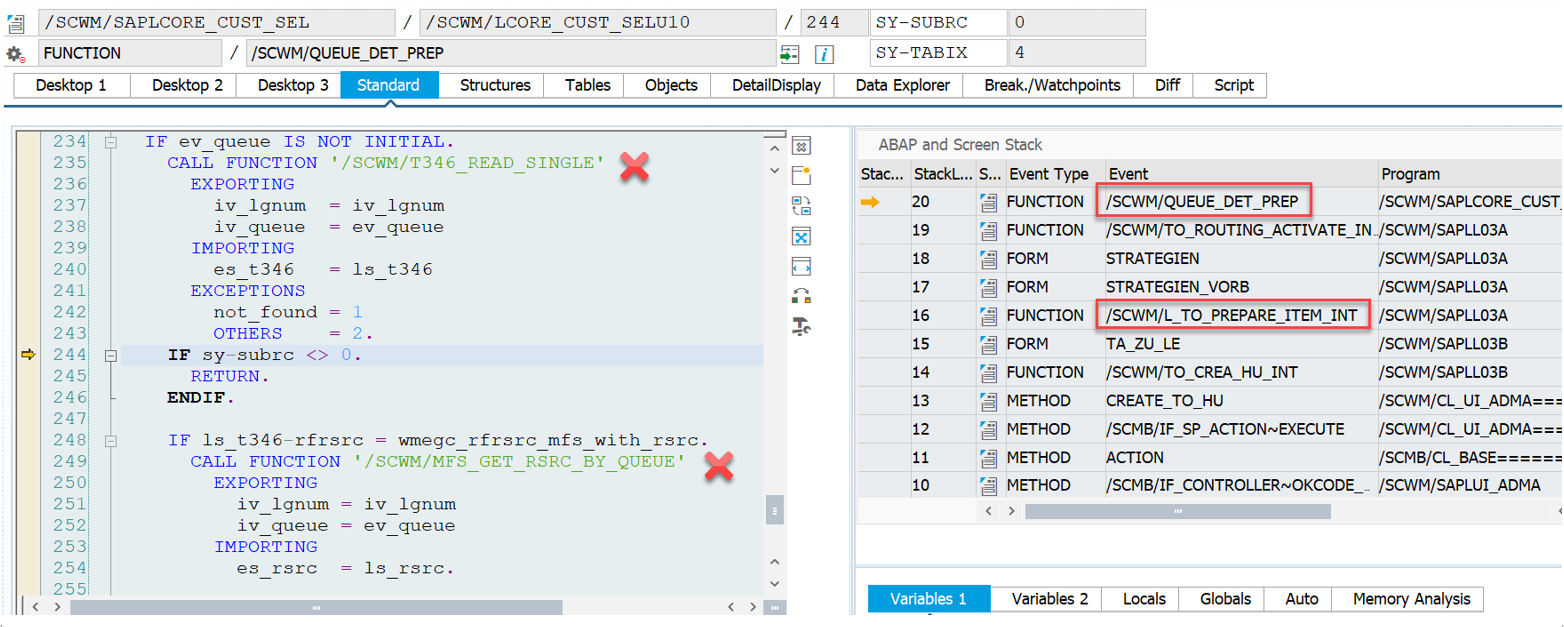Click code editor vertical scroll up arrow
The image size is (1564, 627).
click(x=774, y=148)
